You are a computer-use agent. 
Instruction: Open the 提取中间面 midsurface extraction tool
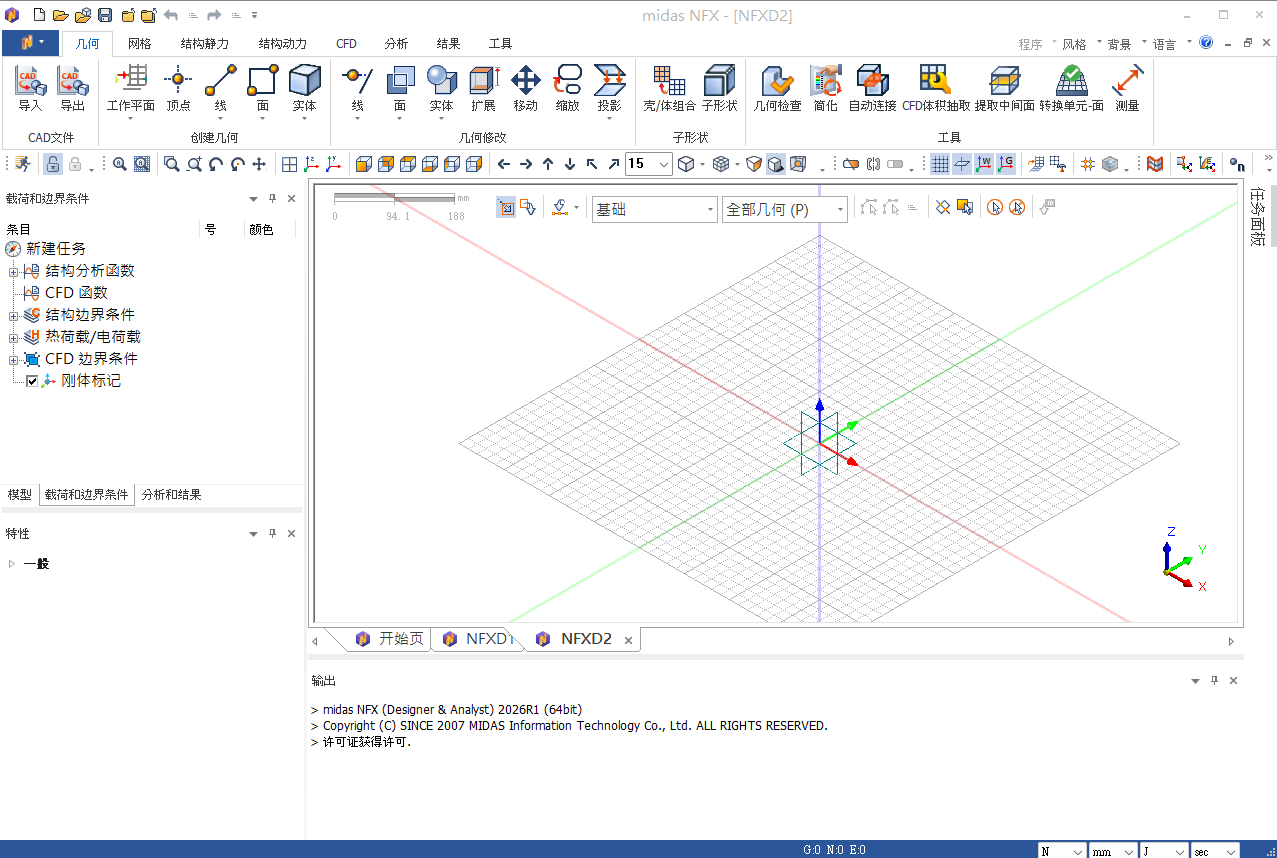pyautogui.click(x=1004, y=81)
